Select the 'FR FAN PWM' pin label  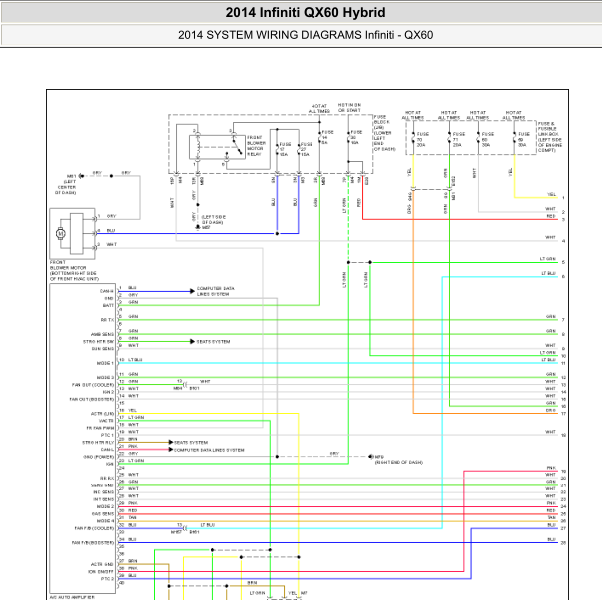[x=100, y=428]
